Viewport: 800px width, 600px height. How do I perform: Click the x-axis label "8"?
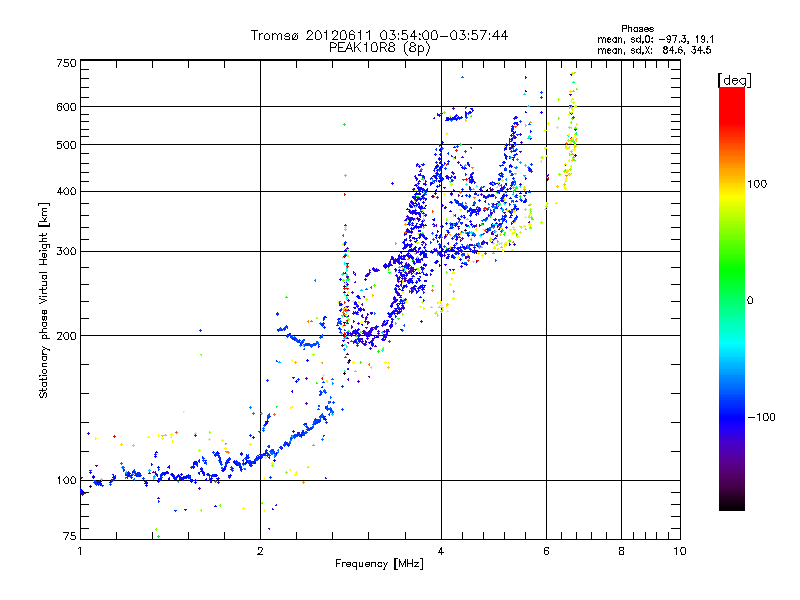[621, 551]
